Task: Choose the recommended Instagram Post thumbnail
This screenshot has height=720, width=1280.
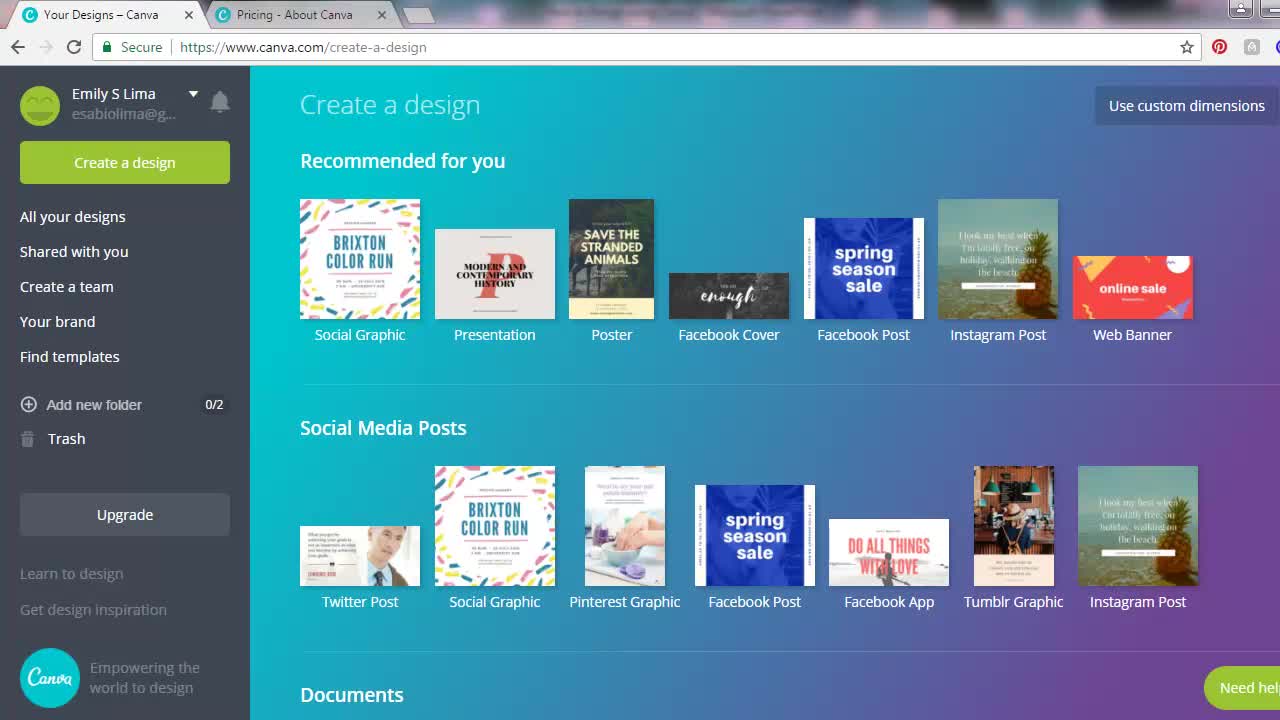Action: click(x=998, y=259)
